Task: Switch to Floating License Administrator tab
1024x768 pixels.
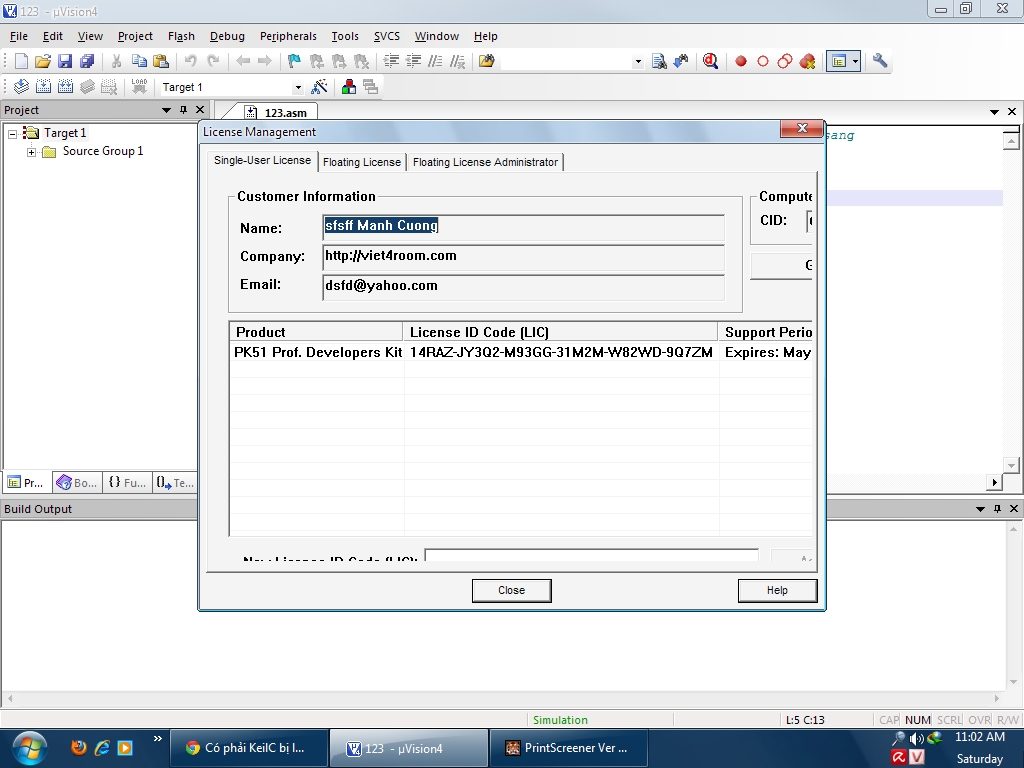Action: coord(485,162)
